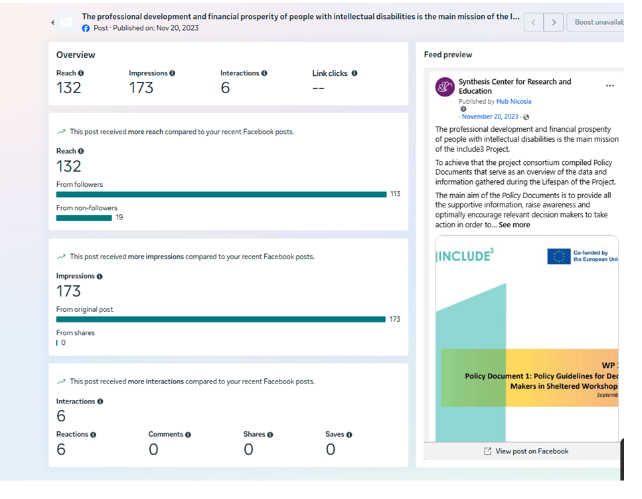
Task: Open the November 20, 2023 date link
Action: click(490, 117)
